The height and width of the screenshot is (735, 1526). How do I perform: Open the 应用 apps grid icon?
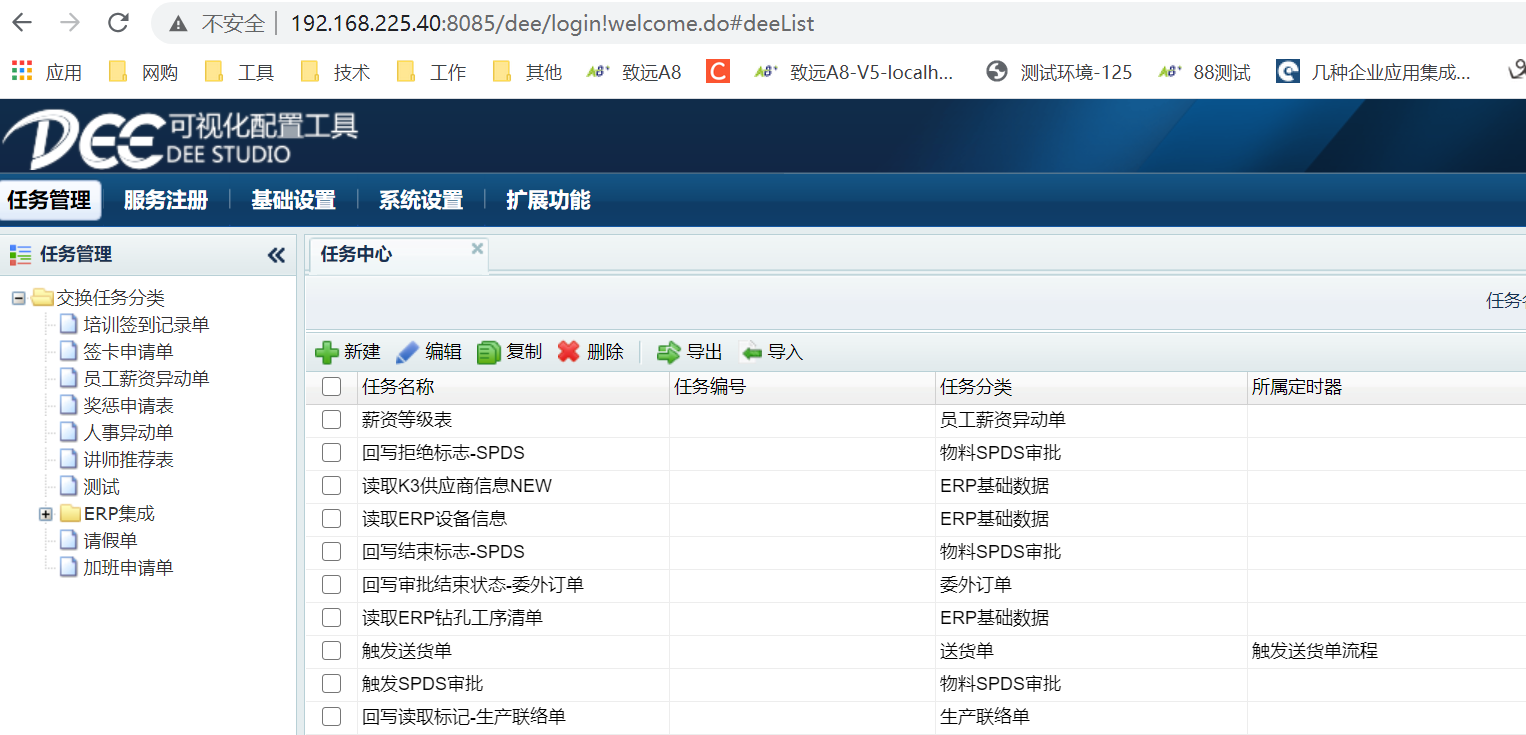[22, 71]
